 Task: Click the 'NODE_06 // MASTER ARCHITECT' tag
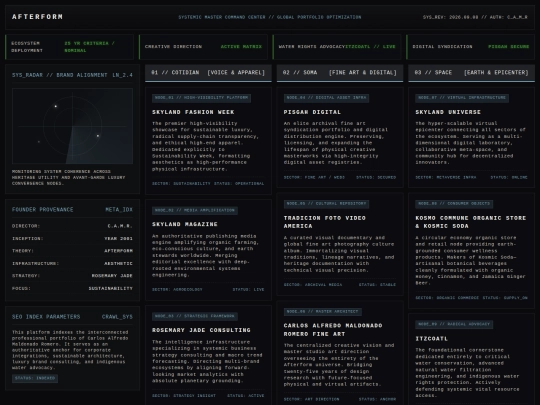[323, 312]
